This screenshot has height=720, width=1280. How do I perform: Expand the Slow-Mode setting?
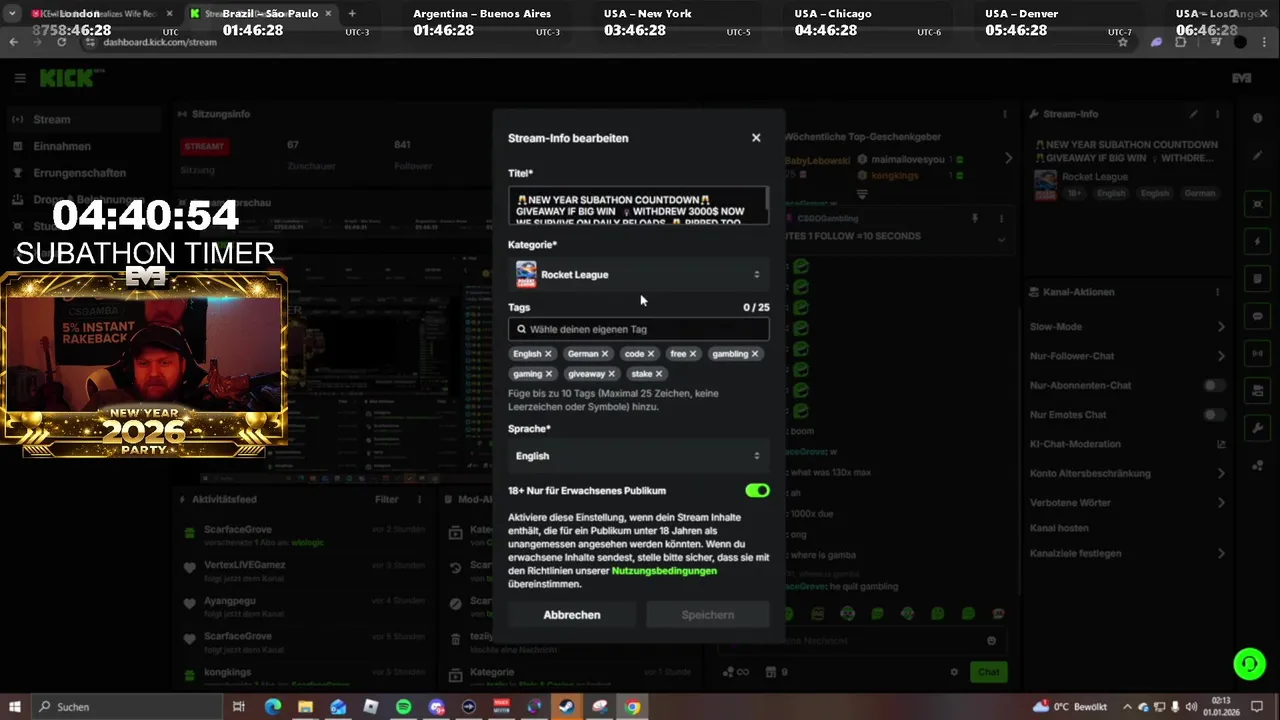[1127, 327]
